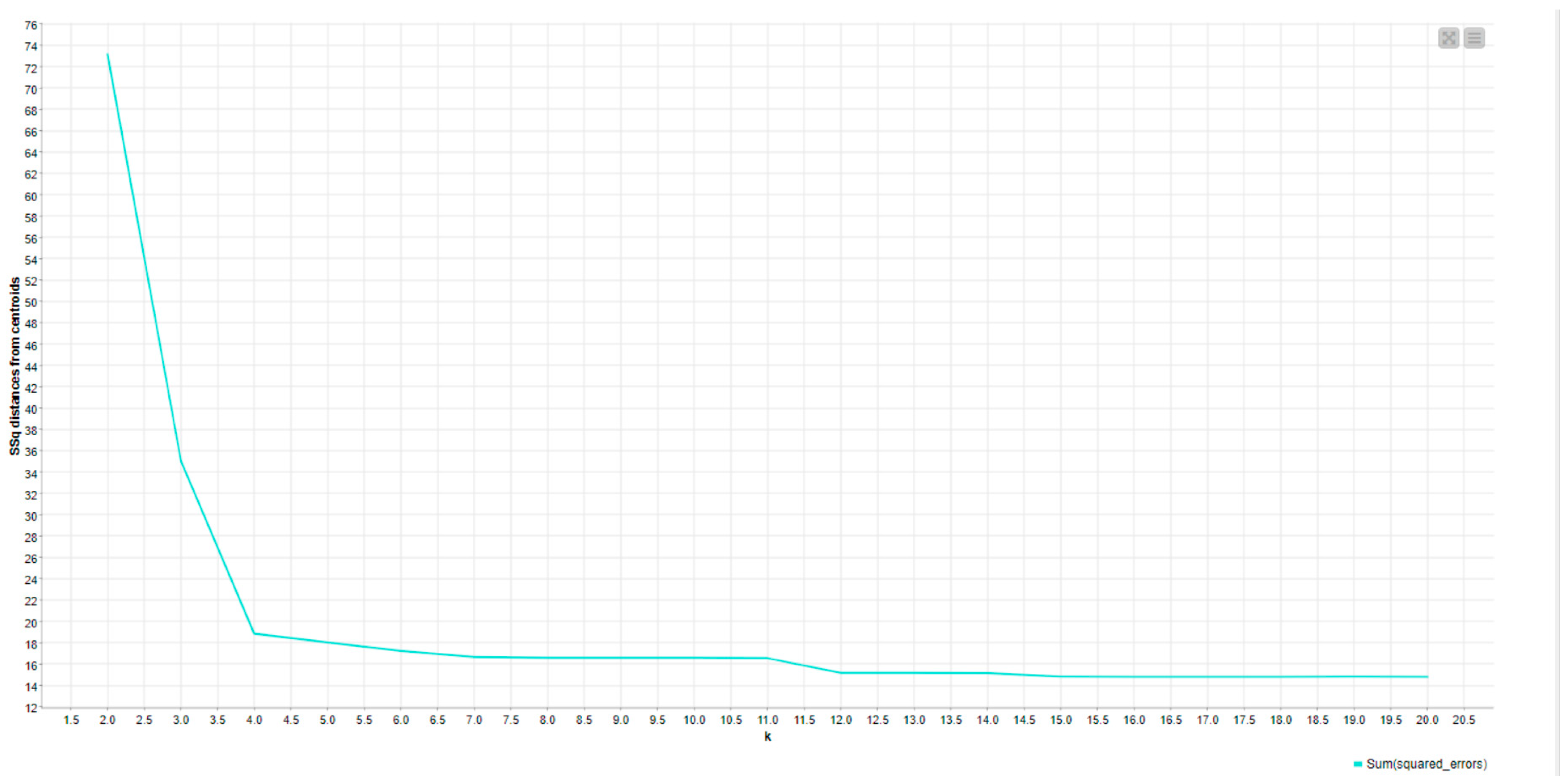
Task: Open the chart hamburger menu icon
Action: tap(1473, 39)
